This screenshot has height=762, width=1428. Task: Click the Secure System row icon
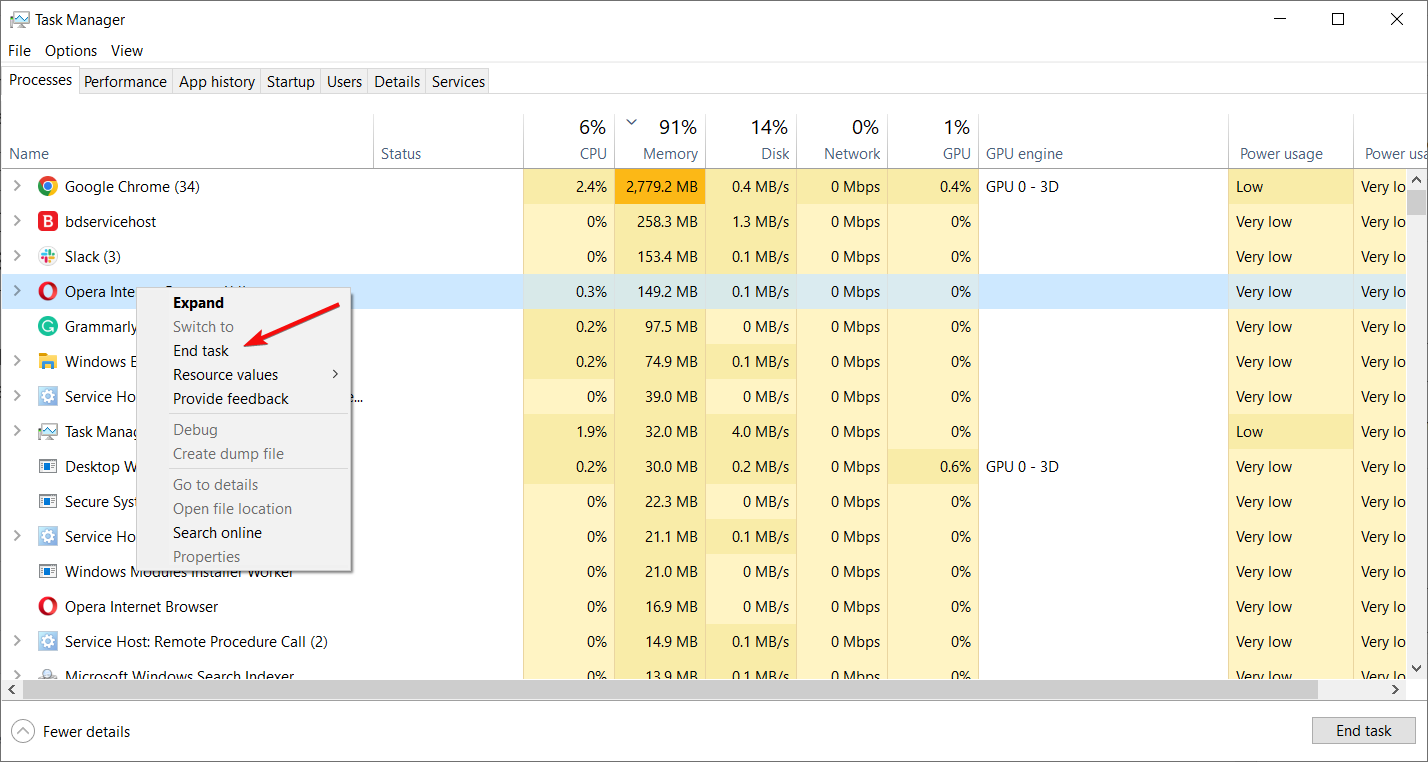click(47, 501)
